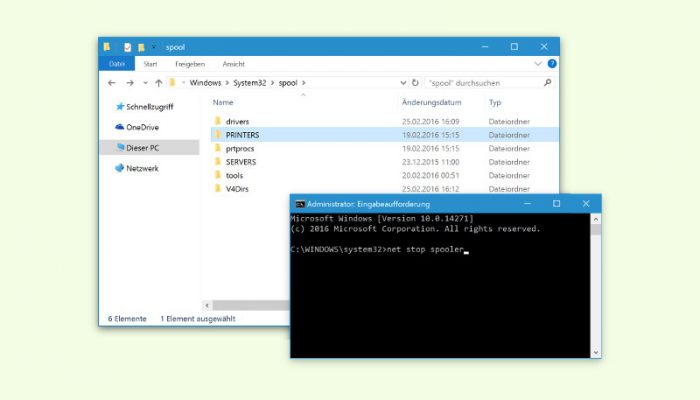
Task: Click the Properties quick access icon
Action: pos(128,47)
